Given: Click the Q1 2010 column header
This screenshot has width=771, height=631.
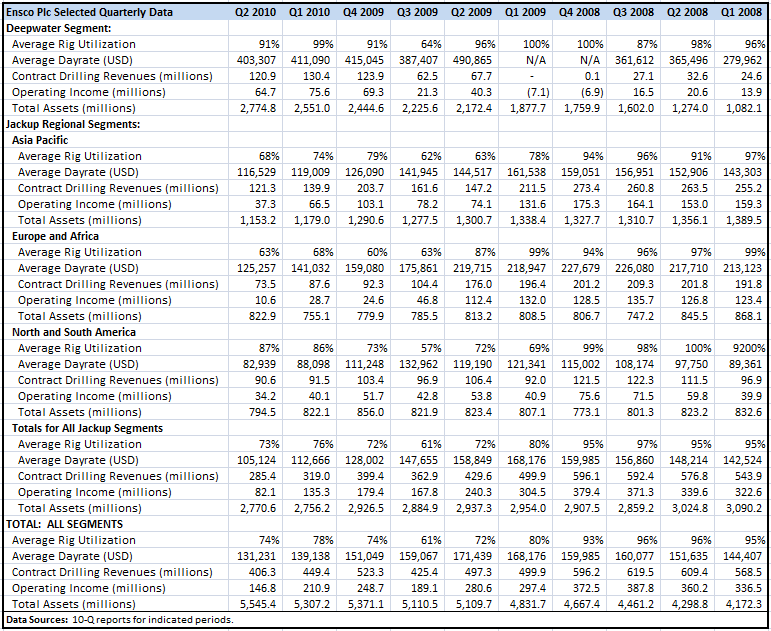Looking at the screenshot, I should click(x=309, y=12).
